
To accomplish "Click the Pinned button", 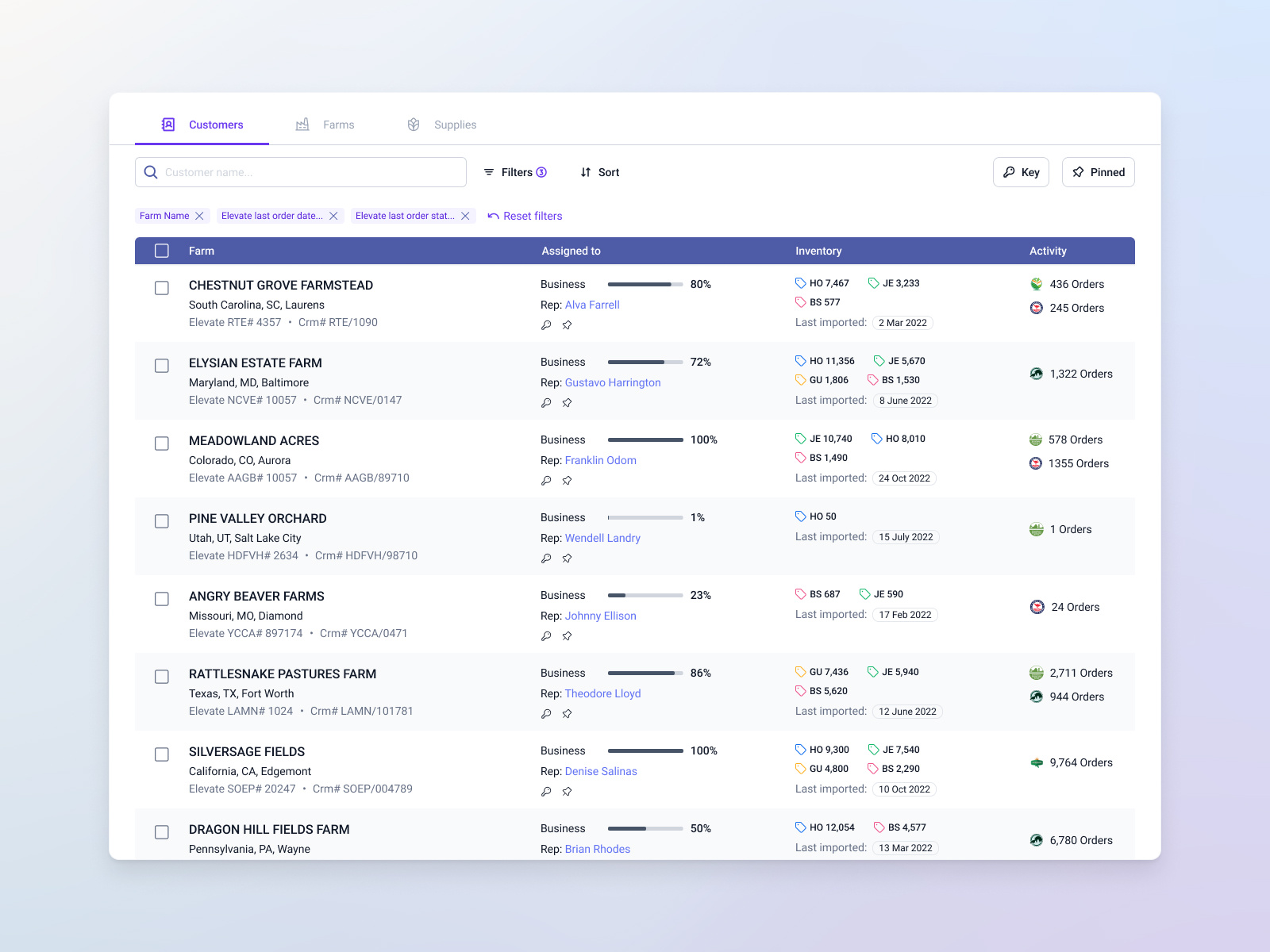I will [1098, 172].
